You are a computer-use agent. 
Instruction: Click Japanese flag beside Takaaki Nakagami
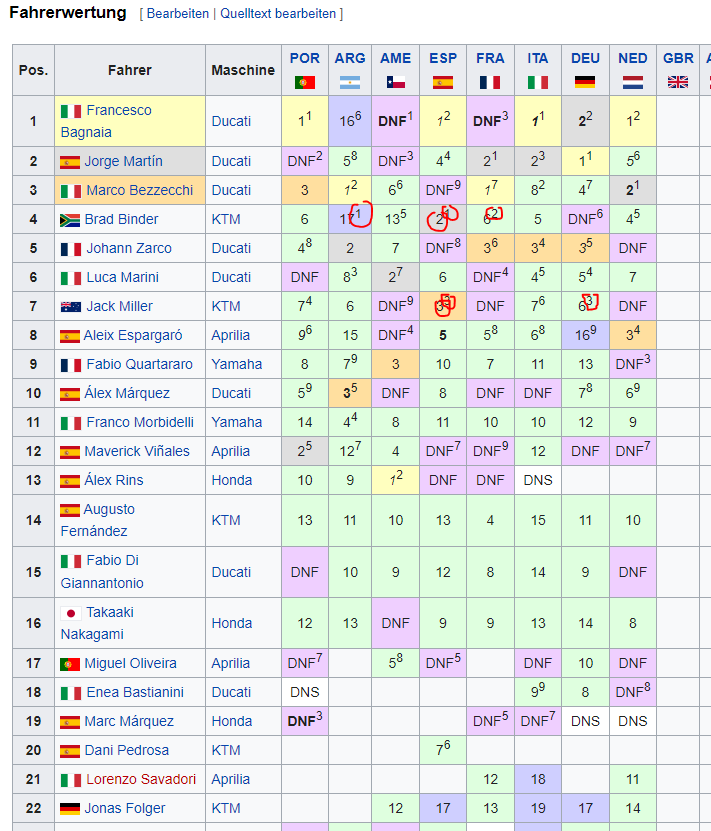(x=70, y=613)
